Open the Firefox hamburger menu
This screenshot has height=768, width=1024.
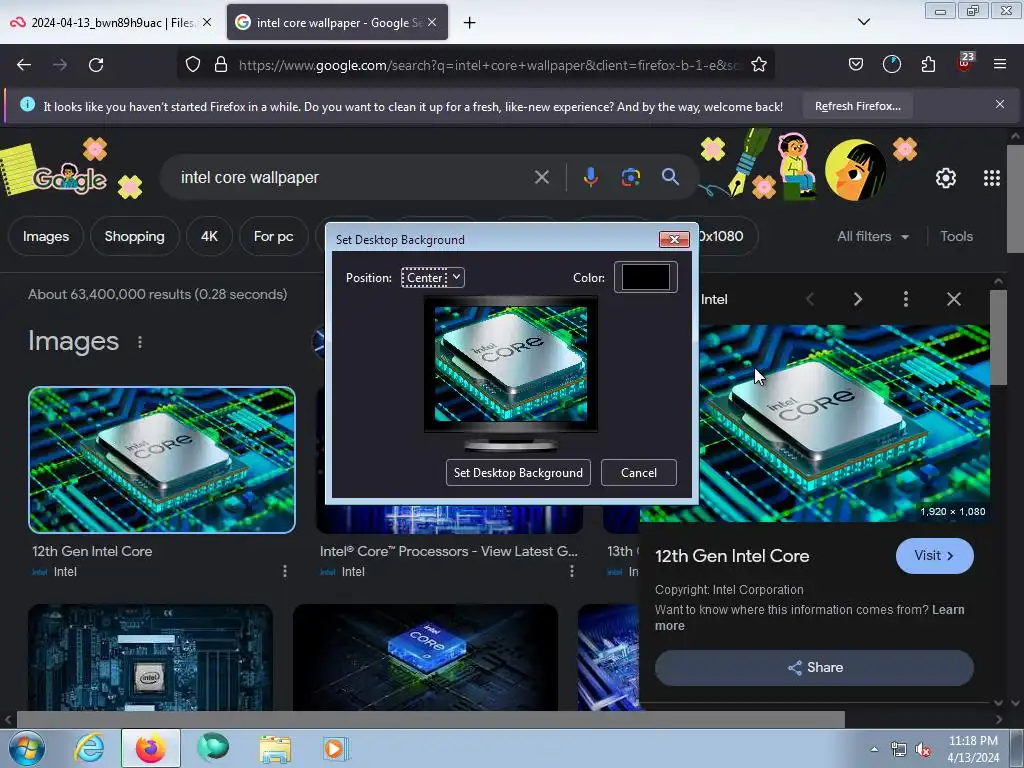click(x=1000, y=64)
